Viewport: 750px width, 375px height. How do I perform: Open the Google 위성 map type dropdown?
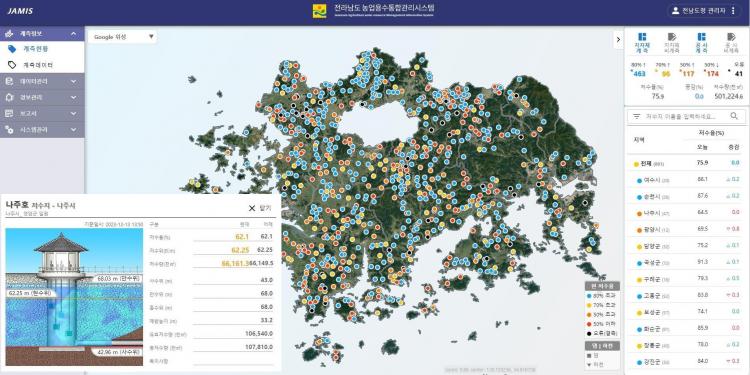coord(122,37)
